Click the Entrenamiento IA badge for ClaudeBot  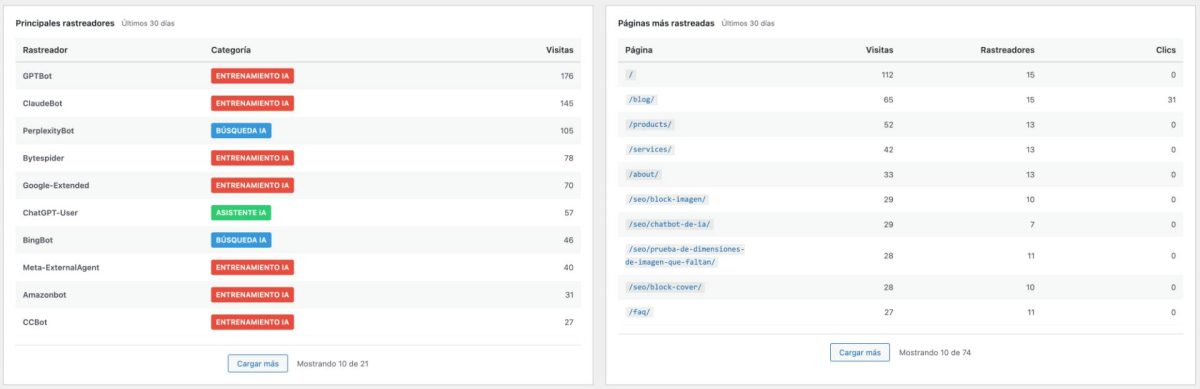252,103
